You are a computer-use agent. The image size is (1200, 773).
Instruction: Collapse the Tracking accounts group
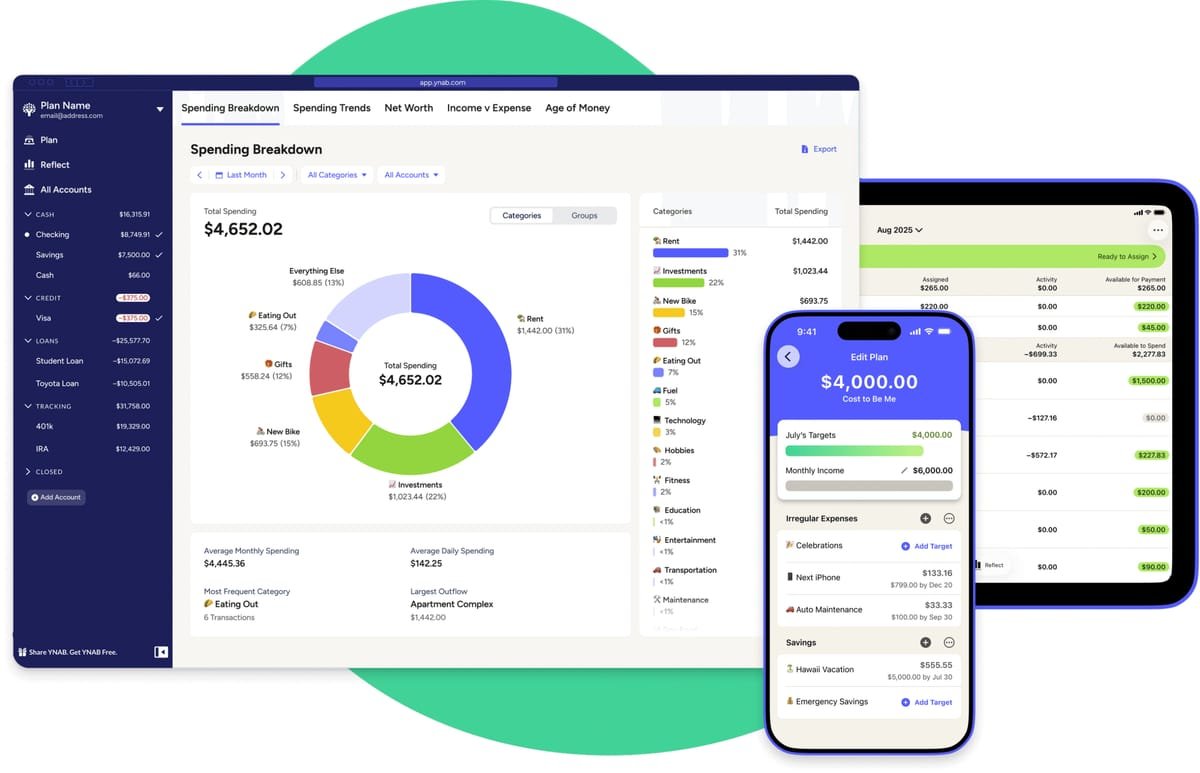coord(28,406)
